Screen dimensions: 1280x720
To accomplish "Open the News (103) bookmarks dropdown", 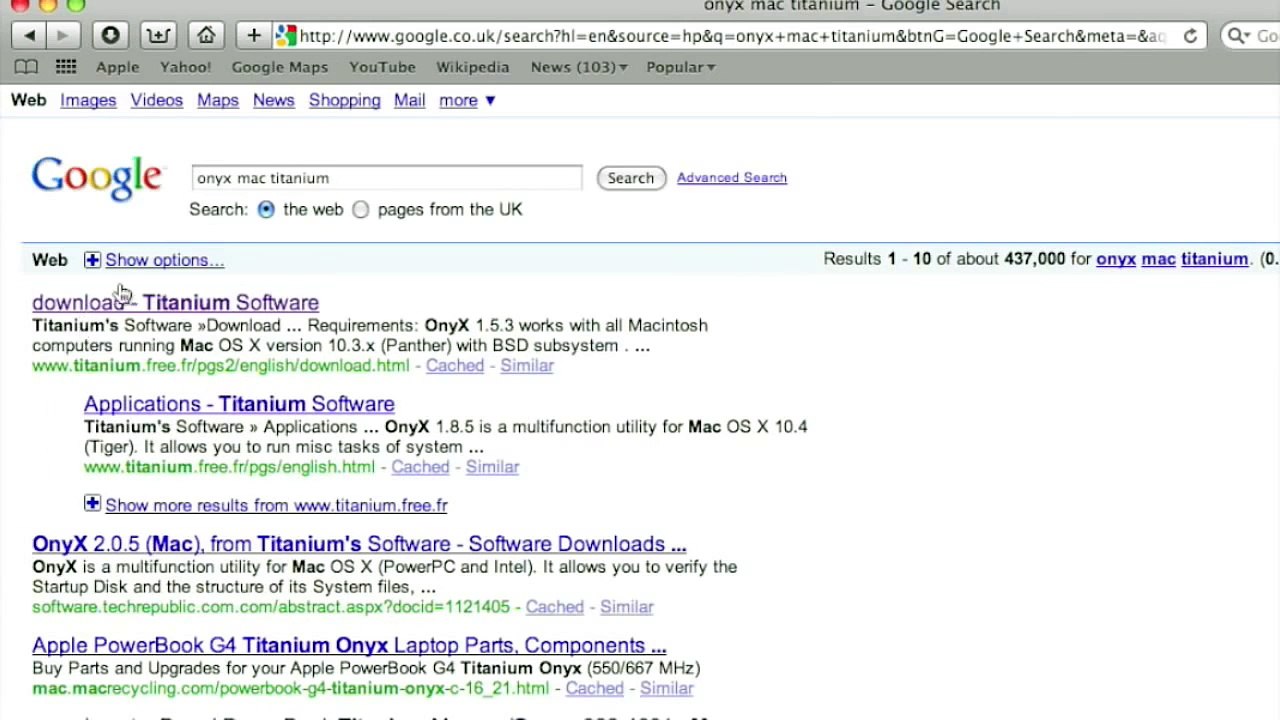I will 579,67.
